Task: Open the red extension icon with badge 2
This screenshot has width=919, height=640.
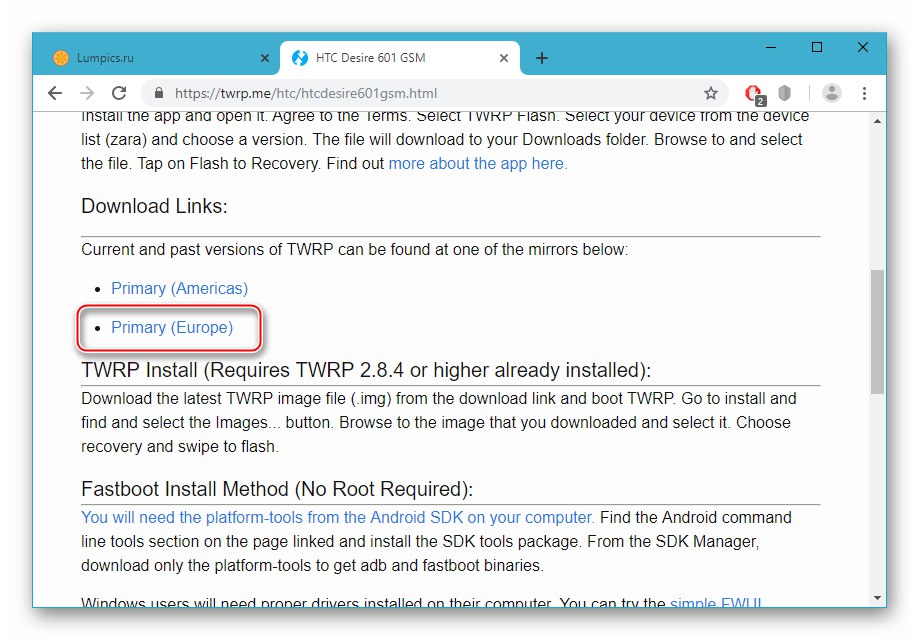Action: 754,94
